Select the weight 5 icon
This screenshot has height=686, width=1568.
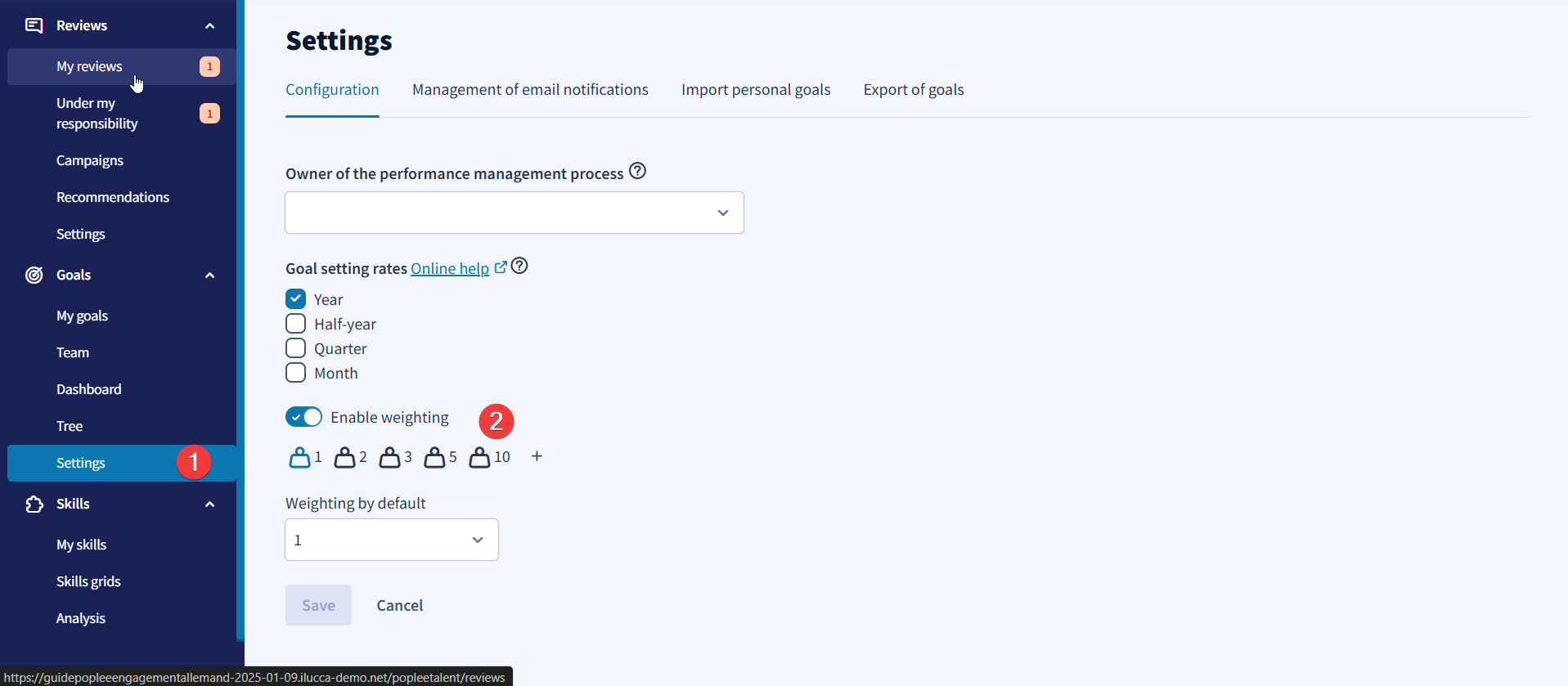[x=434, y=457]
